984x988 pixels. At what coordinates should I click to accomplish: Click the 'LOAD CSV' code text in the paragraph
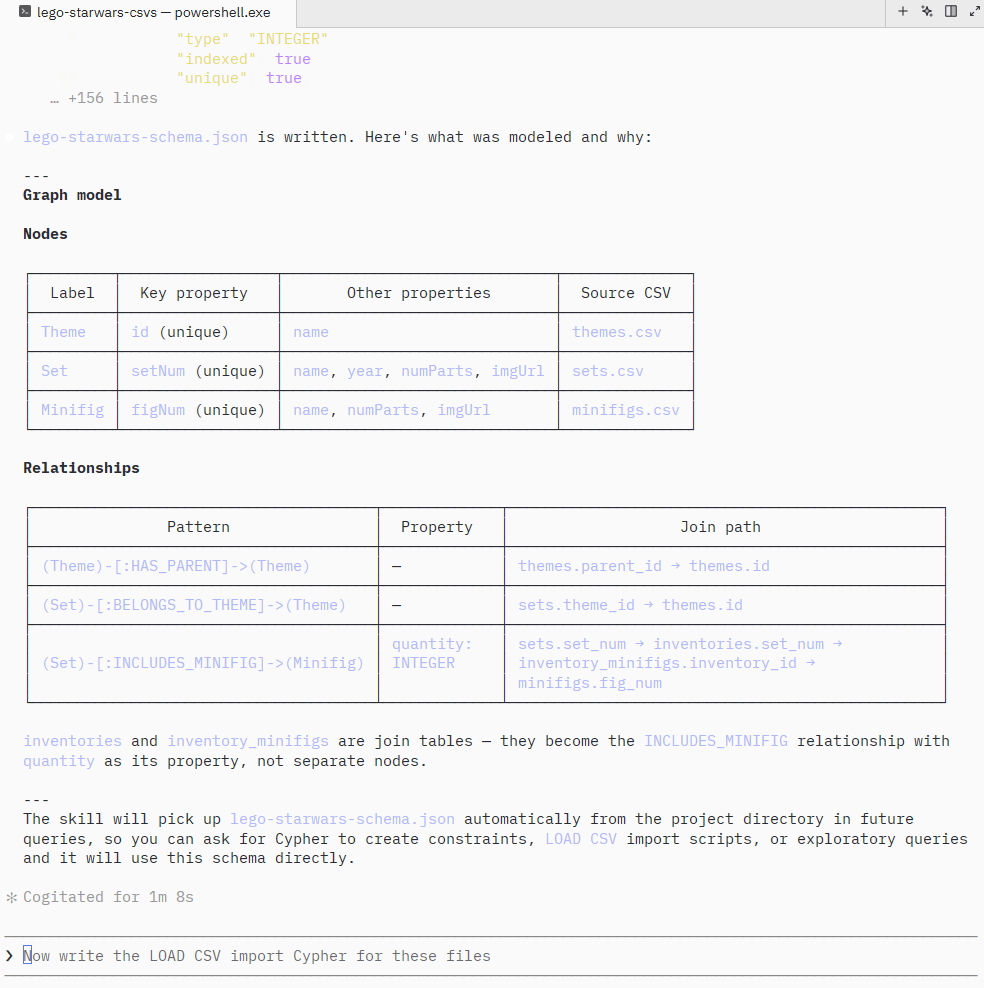581,839
